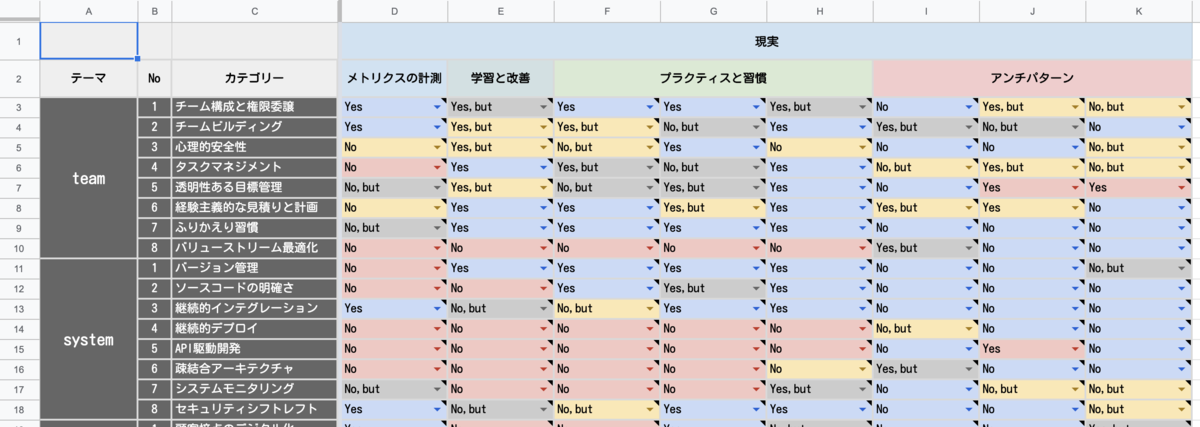Click the システムモニタリング category cell
Screen dimensions: 1200x427
(x=254, y=388)
